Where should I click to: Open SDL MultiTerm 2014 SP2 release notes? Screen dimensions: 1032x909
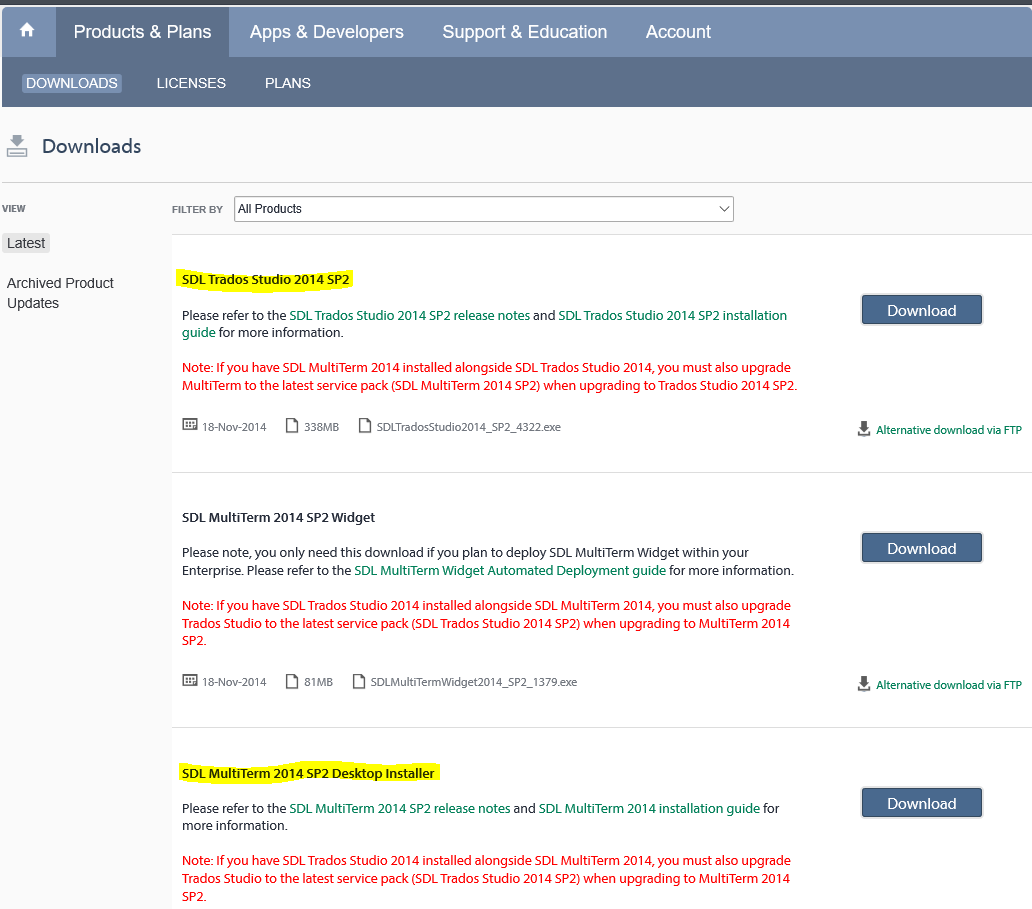400,808
